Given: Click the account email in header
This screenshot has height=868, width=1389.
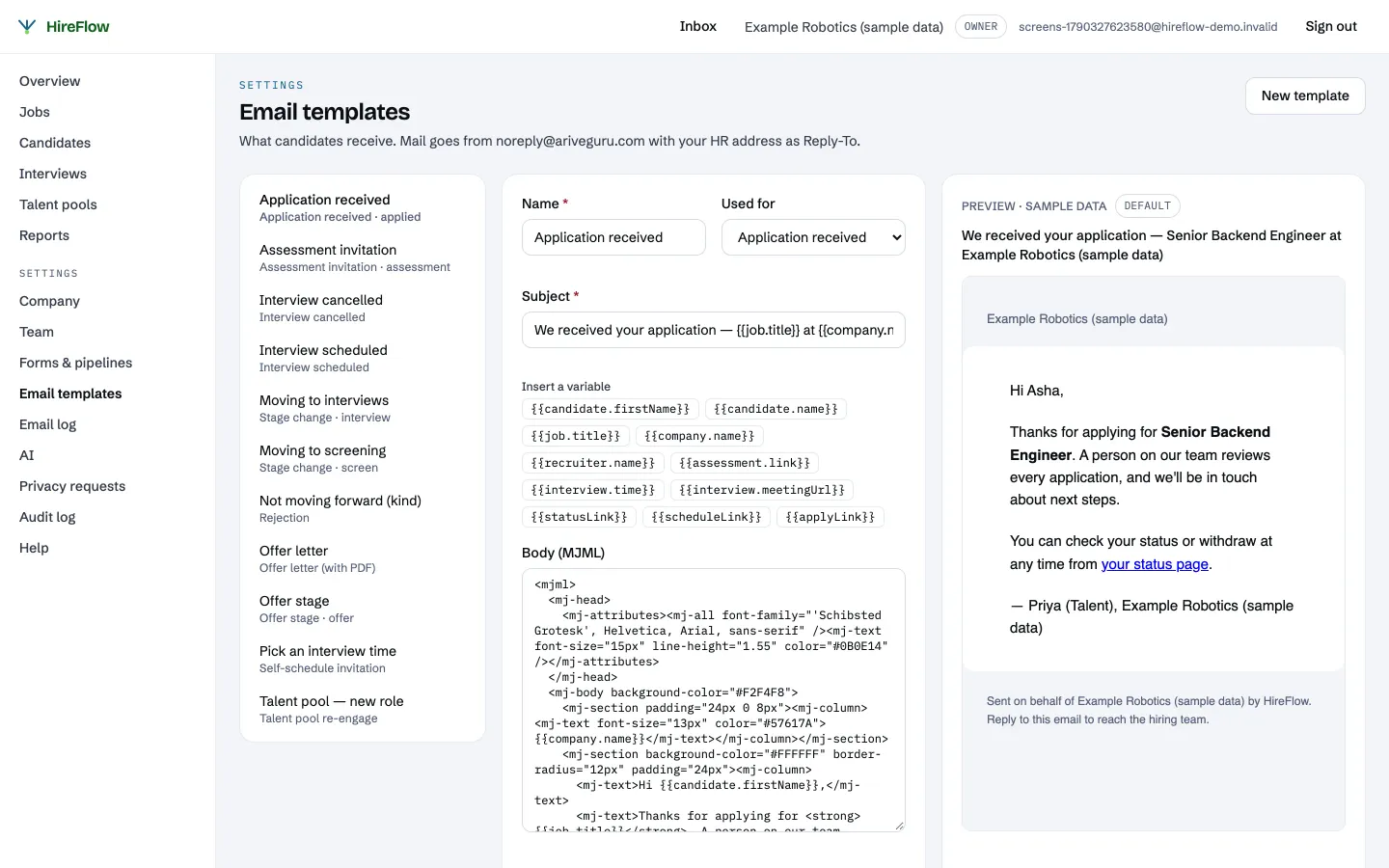Looking at the screenshot, I should (1148, 27).
